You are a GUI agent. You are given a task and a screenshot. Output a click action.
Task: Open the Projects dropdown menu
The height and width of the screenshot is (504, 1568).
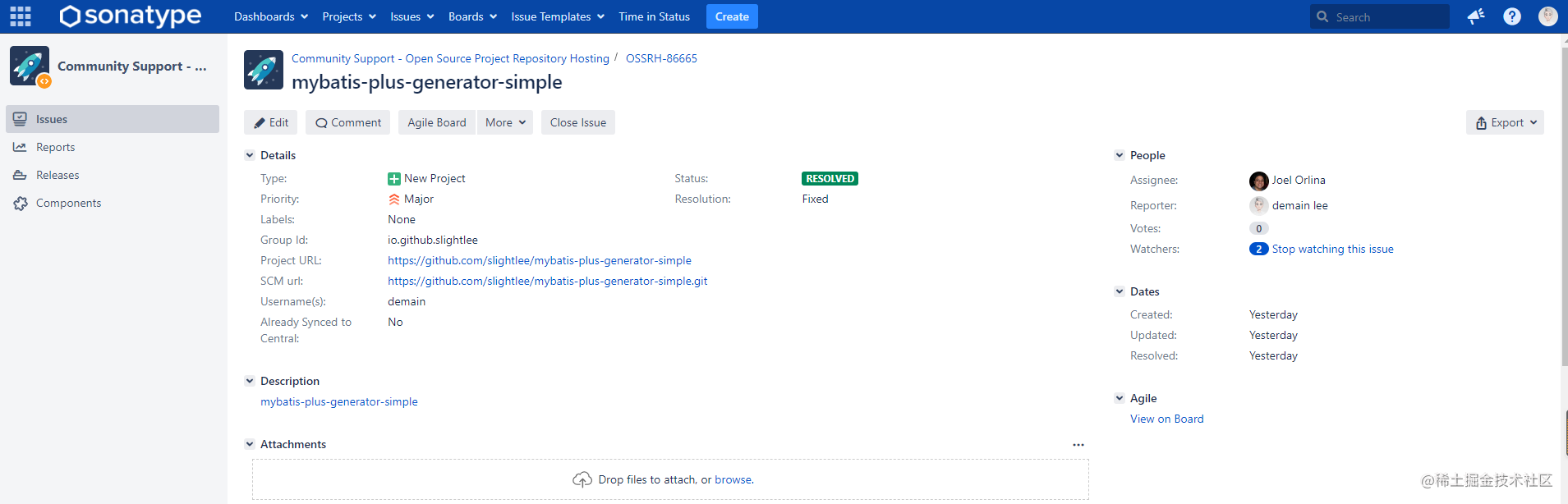pos(349,16)
